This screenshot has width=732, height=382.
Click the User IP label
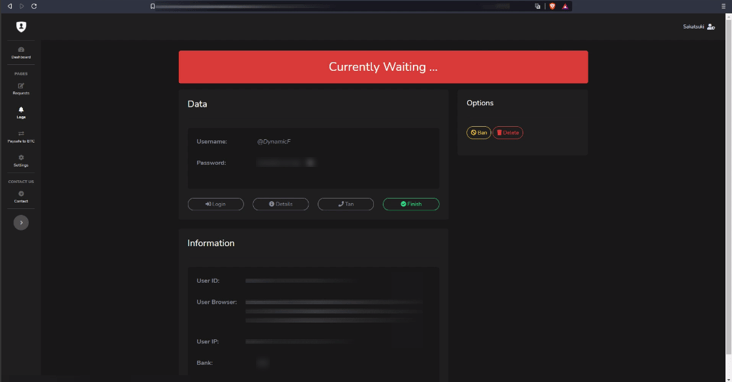click(x=208, y=341)
